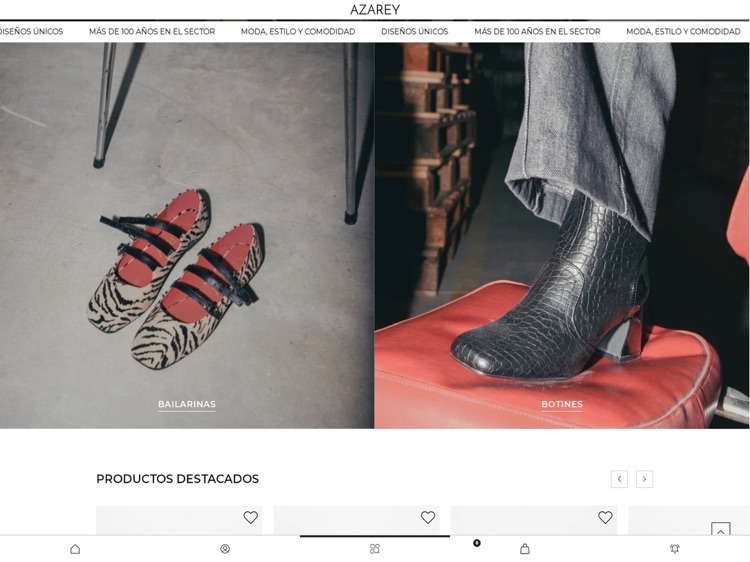750x562 pixels.
Task: Open the shopping bag icon
Action: coord(525,549)
